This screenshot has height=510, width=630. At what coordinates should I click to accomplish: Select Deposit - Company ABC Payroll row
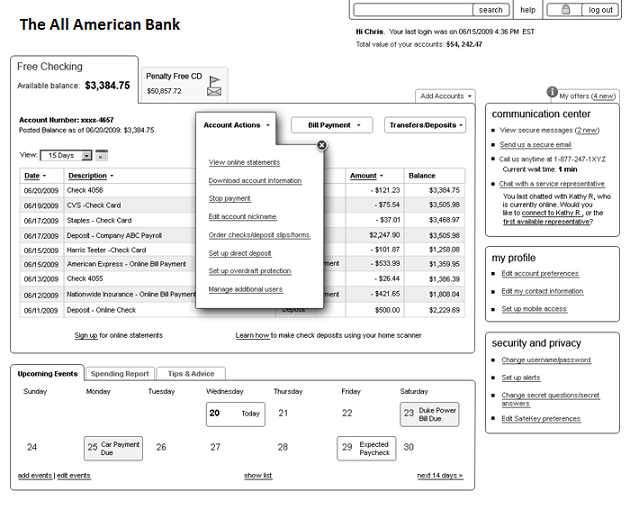[242, 235]
